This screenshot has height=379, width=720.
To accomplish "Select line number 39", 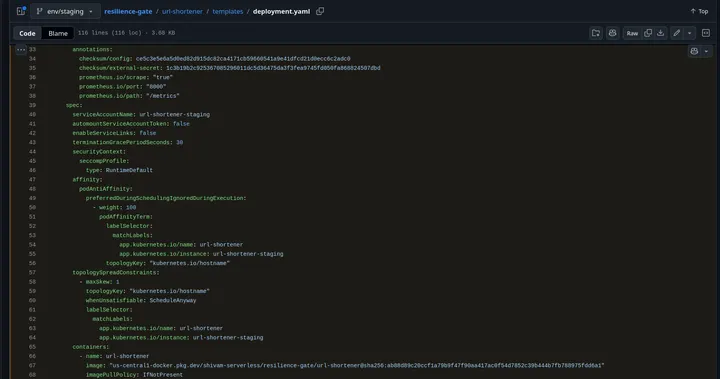I will point(32,105).
